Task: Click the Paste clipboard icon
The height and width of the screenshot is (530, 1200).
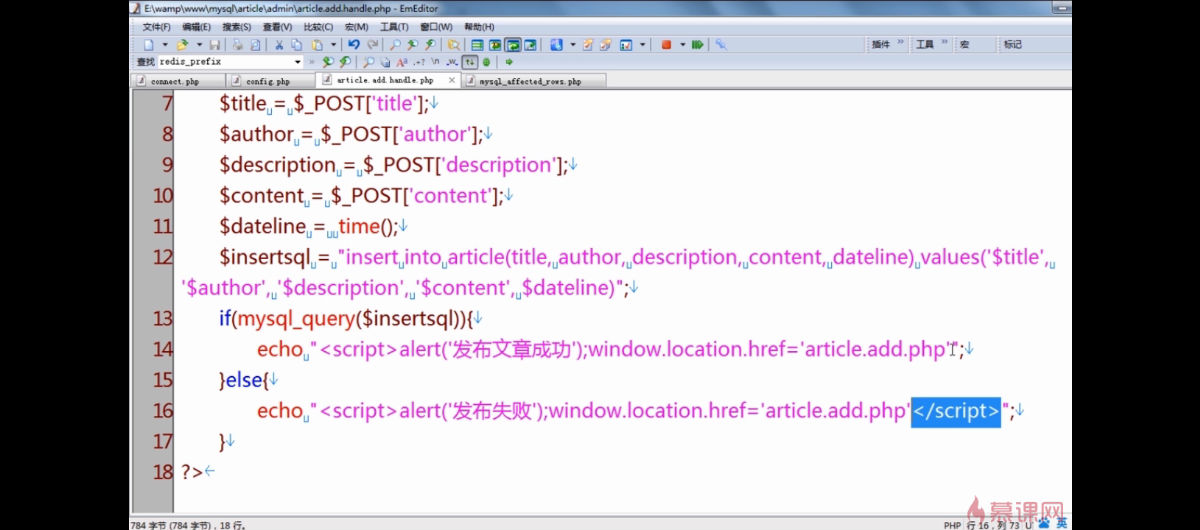Action: coord(317,44)
